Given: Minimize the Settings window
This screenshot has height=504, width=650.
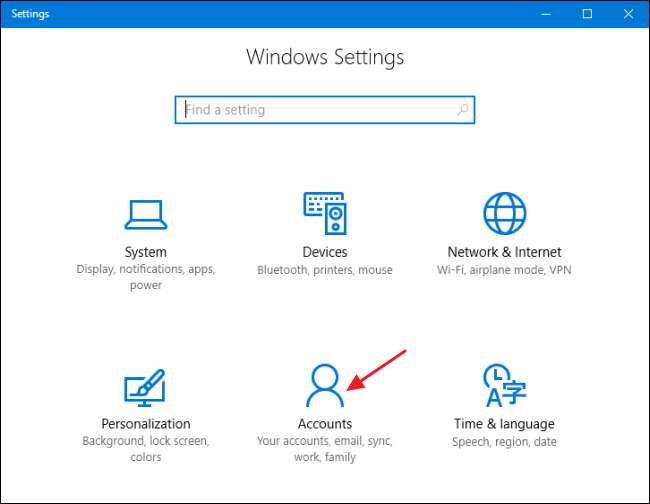Looking at the screenshot, I should click(546, 14).
